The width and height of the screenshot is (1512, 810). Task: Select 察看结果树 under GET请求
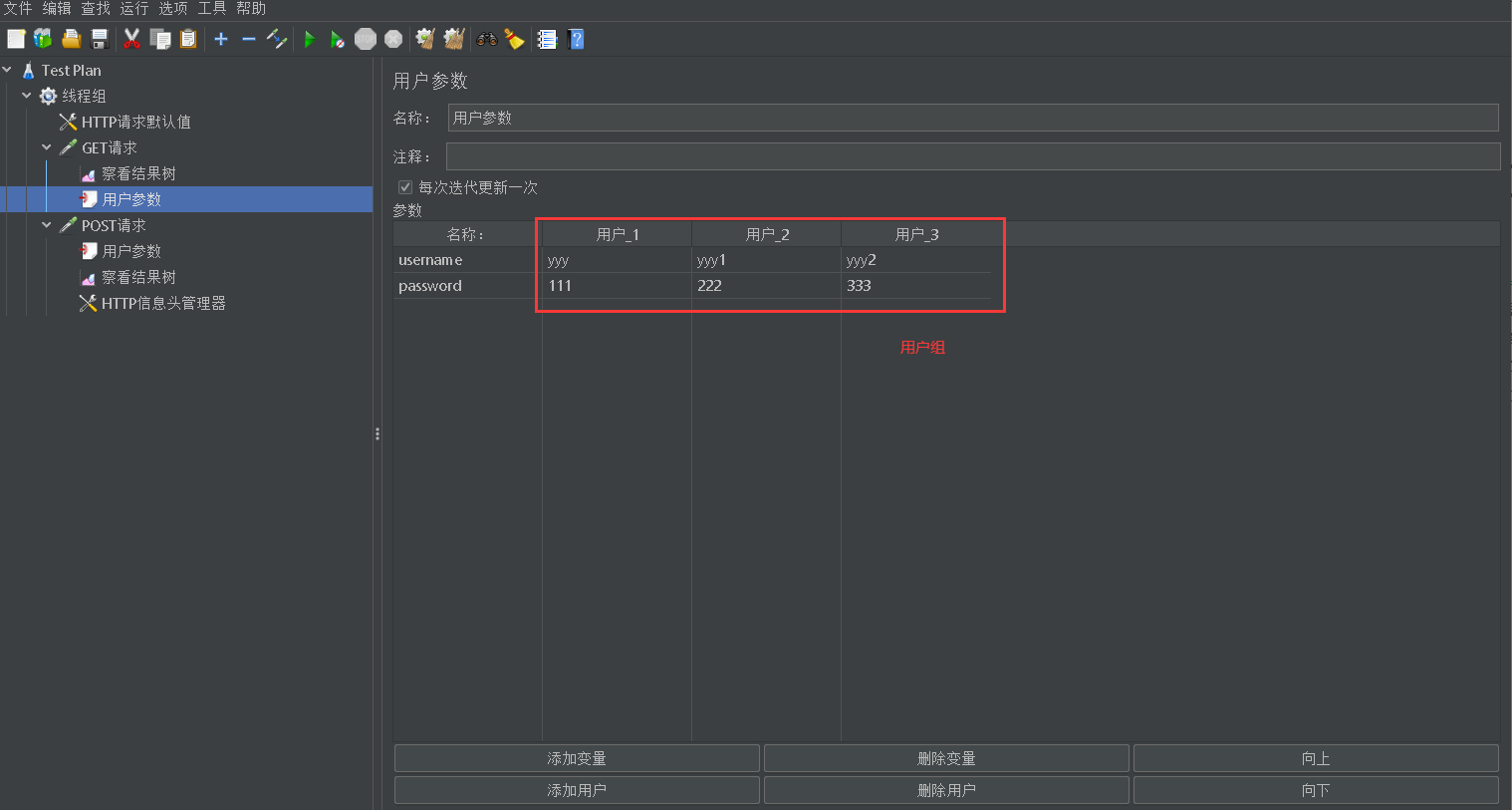[x=138, y=173]
